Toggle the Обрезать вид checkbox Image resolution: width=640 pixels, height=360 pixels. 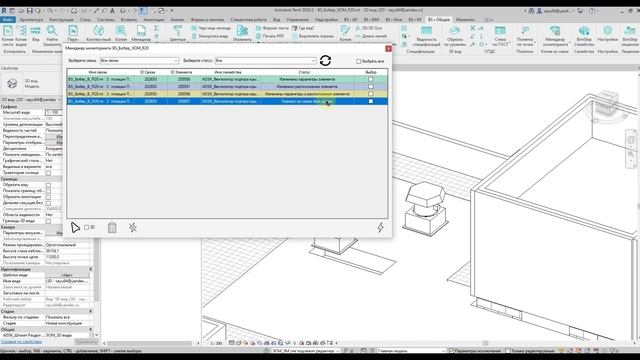pyautogui.click(x=48, y=185)
